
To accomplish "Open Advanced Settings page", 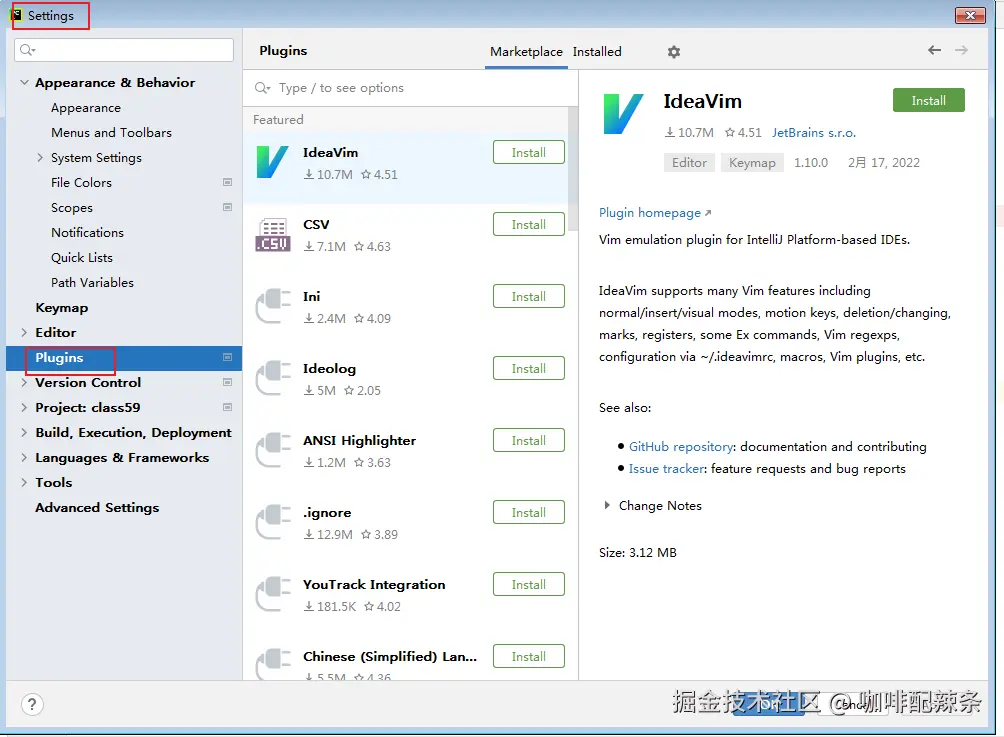I will tap(97, 507).
